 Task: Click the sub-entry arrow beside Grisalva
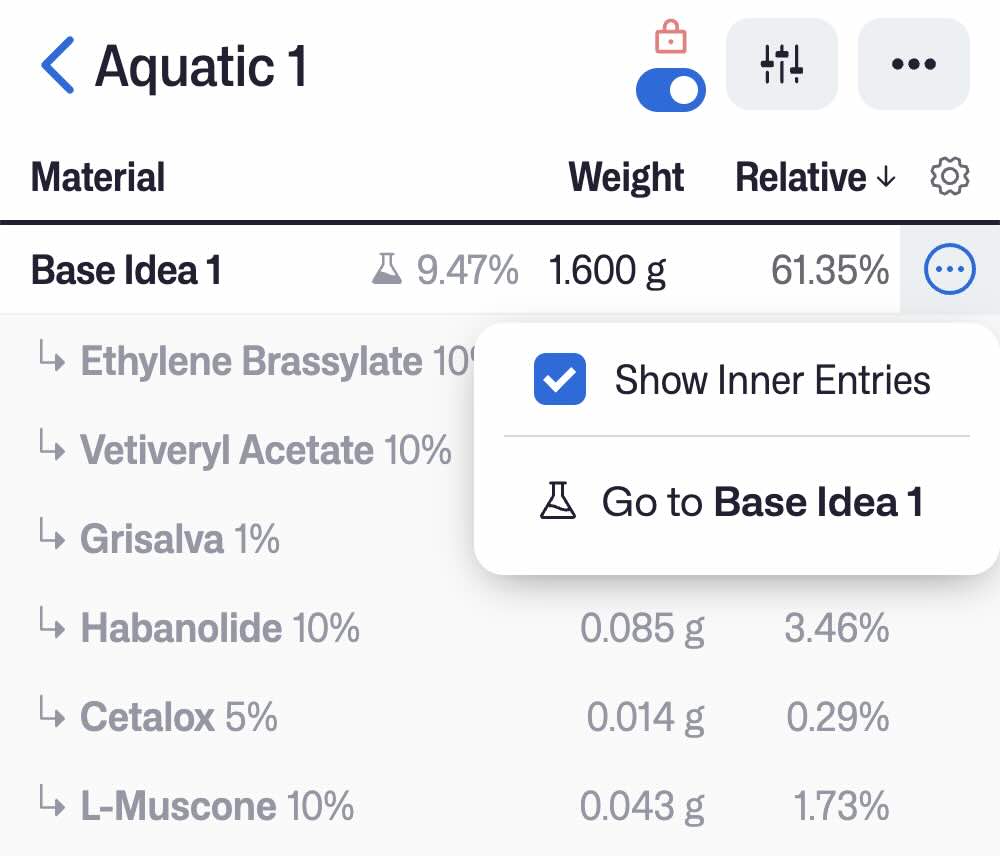coord(51,539)
